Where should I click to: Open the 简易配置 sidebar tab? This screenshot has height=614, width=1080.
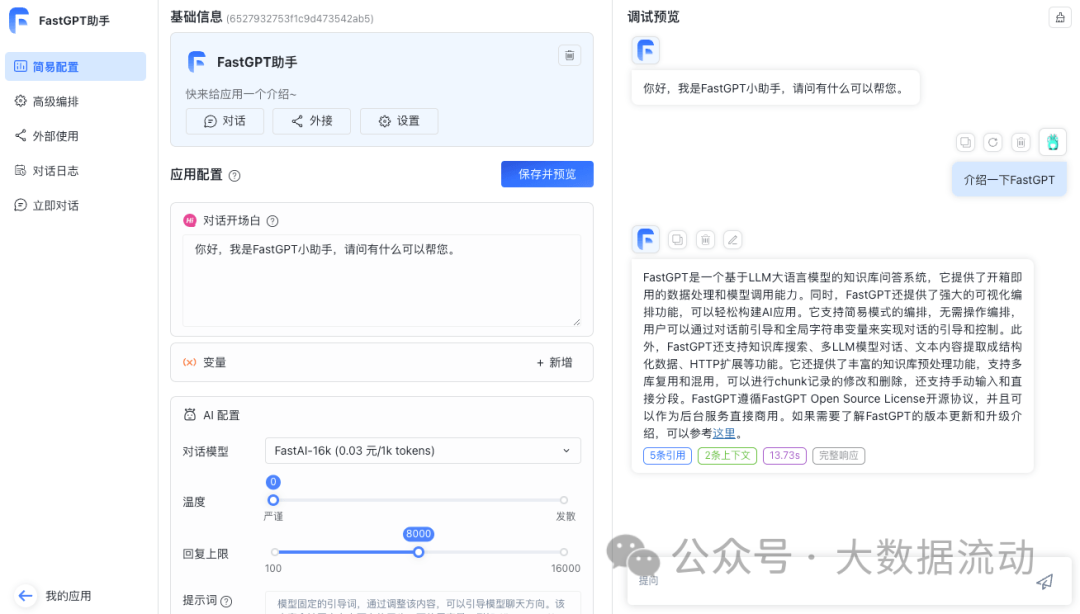(x=76, y=67)
